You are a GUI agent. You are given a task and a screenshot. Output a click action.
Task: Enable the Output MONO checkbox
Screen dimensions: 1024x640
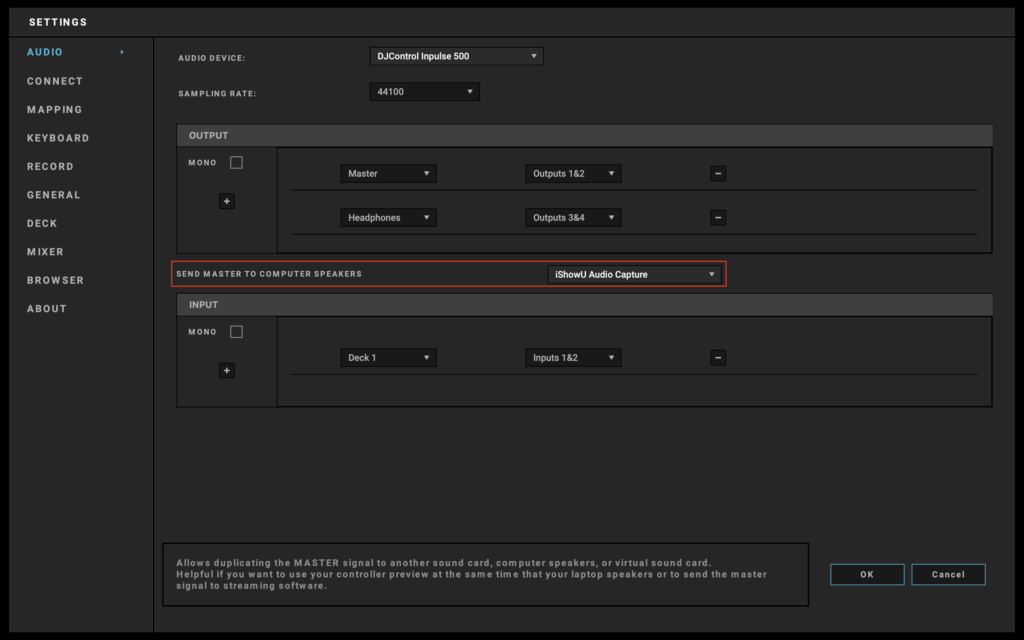tap(236, 162)
